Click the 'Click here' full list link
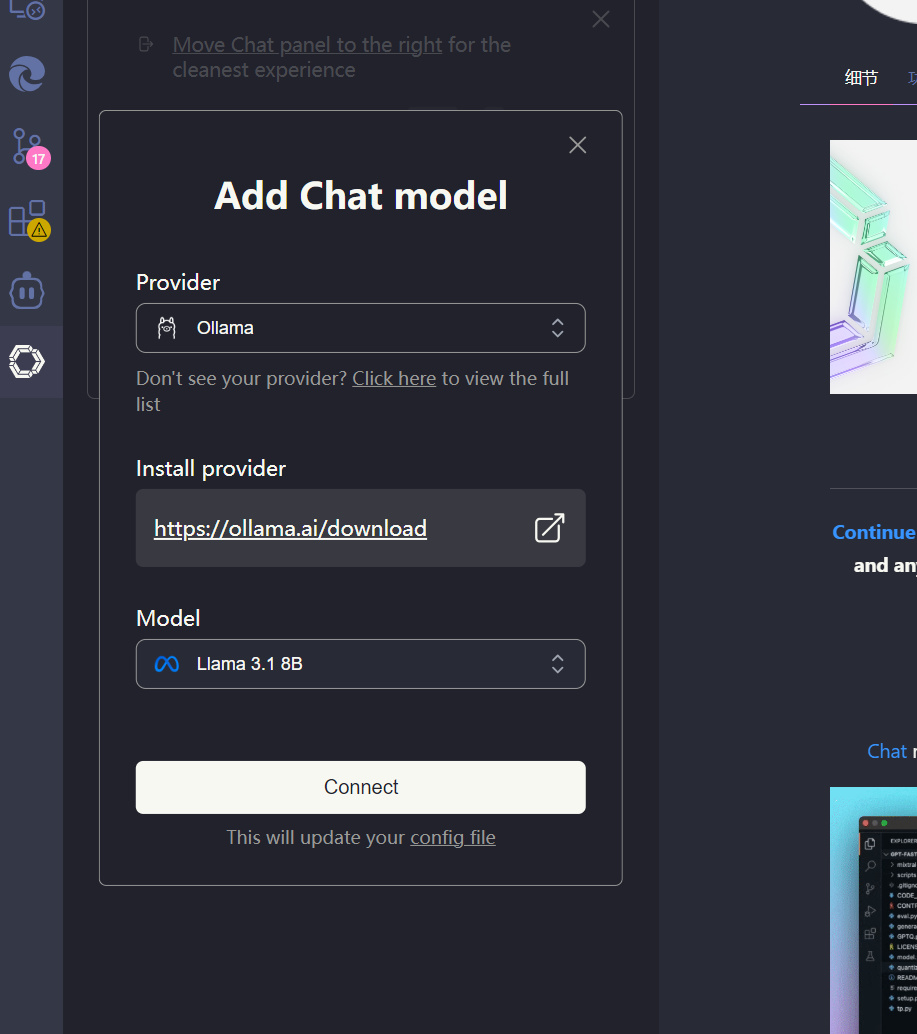Viewport: 917px width, 1034px height. tap(394, 379)
